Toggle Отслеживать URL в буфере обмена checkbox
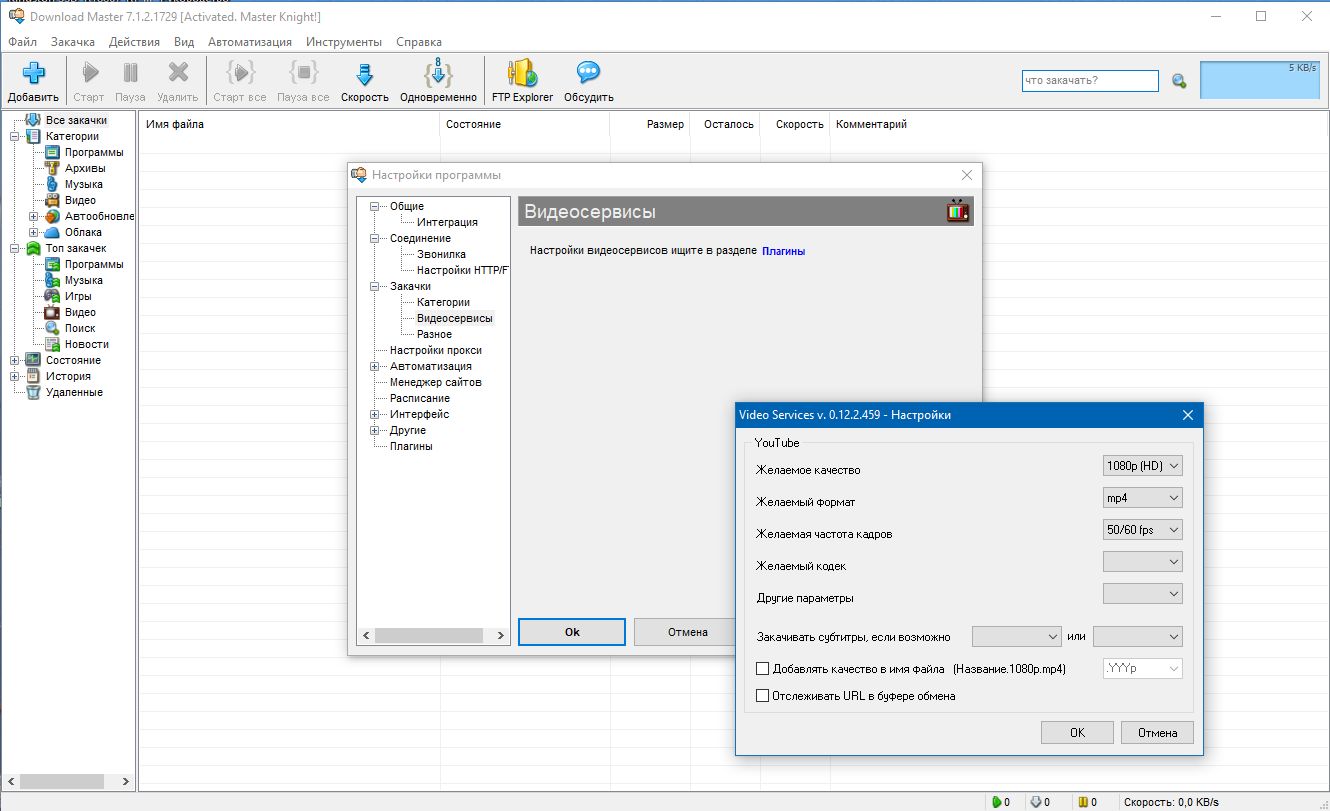The height and width of the screenshot is (811, 1330). coord(763,696)
